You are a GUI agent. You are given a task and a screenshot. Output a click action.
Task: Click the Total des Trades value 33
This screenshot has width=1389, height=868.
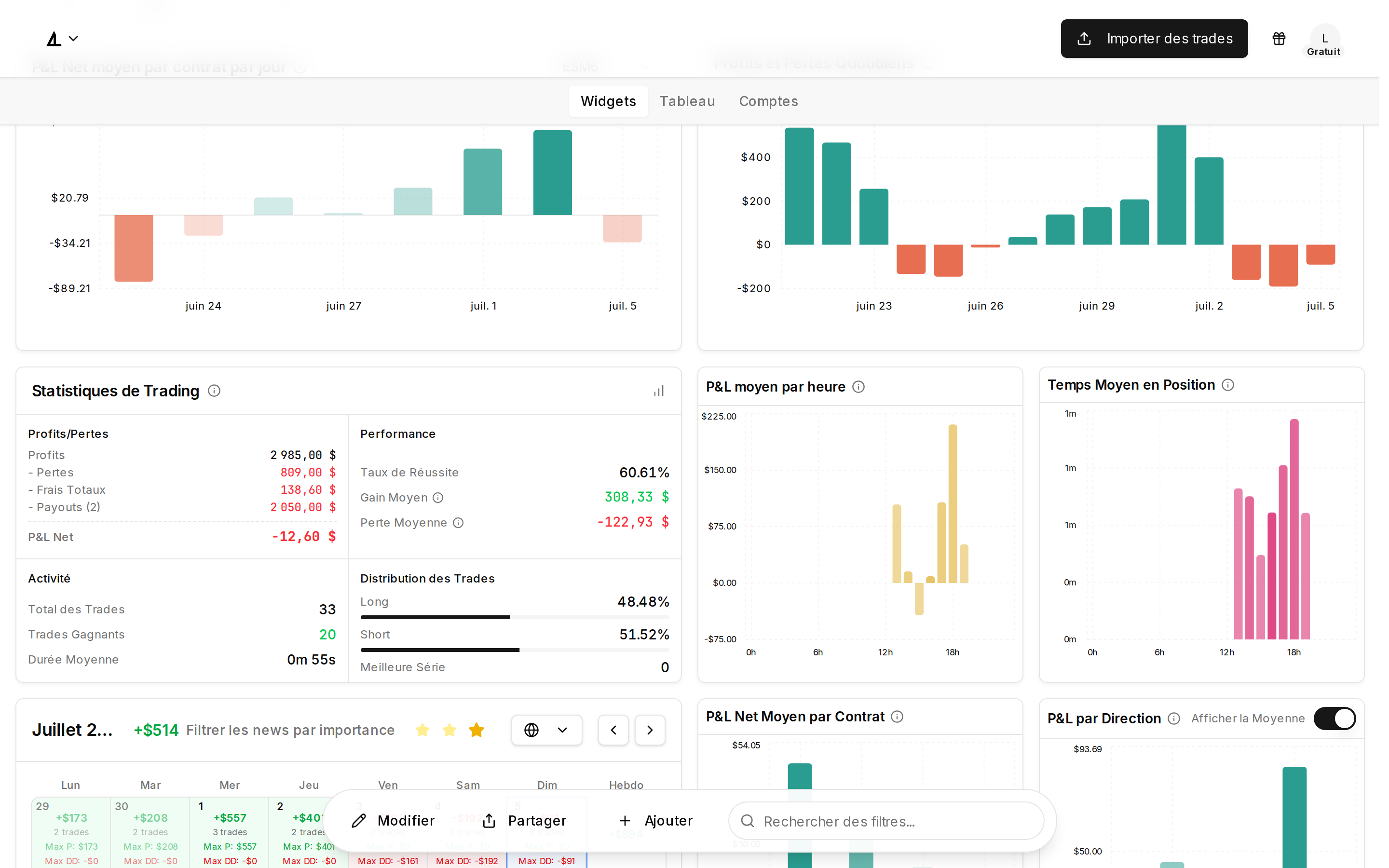pyautogui.click(x=327, y=610)
